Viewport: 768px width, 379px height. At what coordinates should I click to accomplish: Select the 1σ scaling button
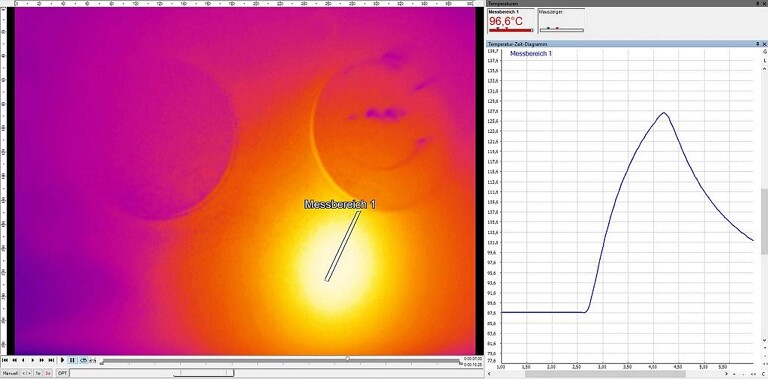pyautogui.click(x=38, y=373)
